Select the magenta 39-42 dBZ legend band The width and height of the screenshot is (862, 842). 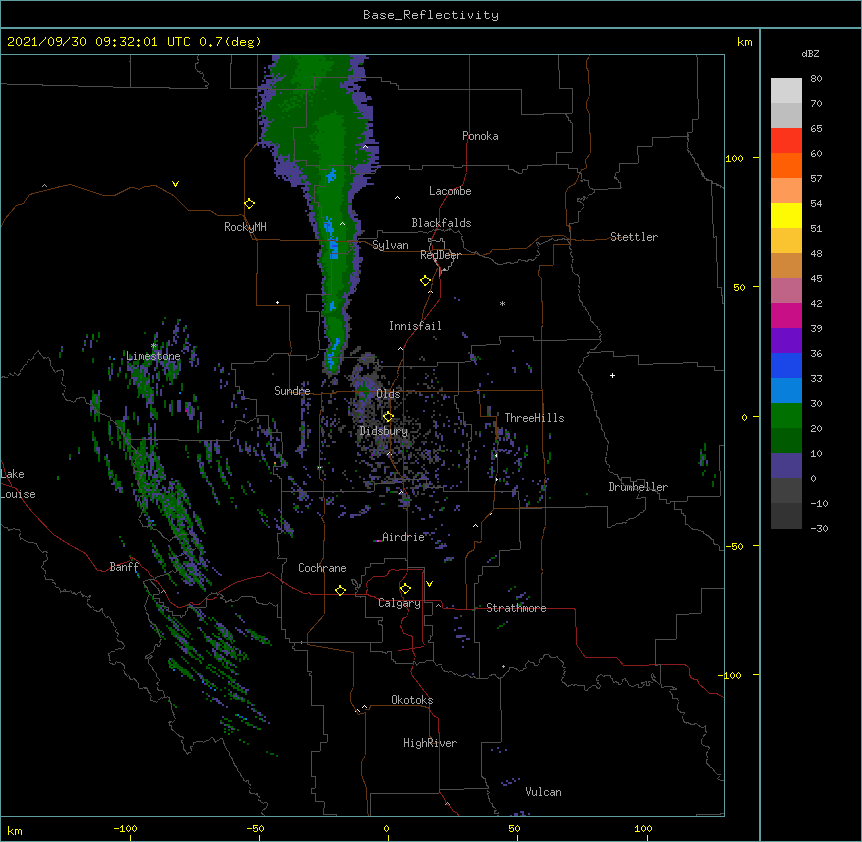pyautogui.click(x=786, y=315)
